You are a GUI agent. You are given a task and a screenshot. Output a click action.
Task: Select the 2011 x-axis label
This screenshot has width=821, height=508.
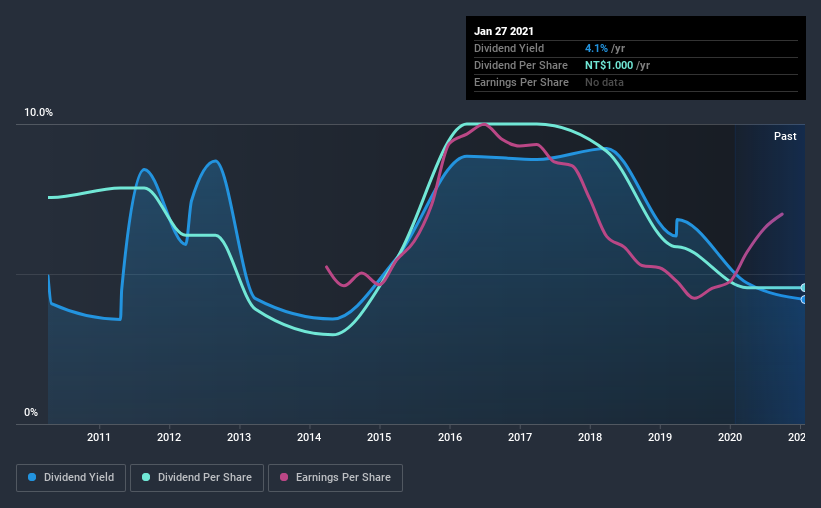point(98,437)
